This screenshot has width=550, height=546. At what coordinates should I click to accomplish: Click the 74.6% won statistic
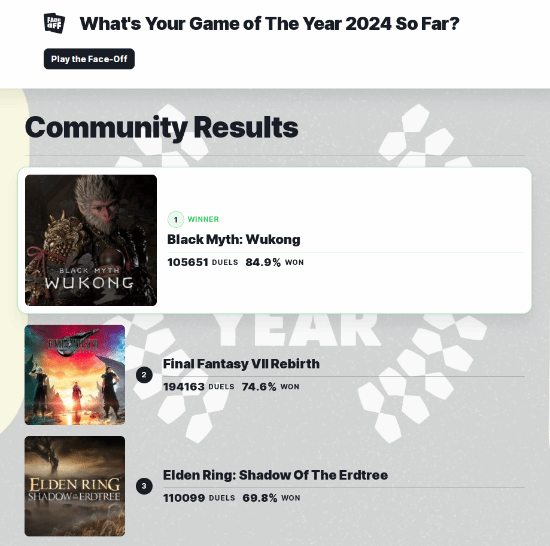tap(259, 386)
